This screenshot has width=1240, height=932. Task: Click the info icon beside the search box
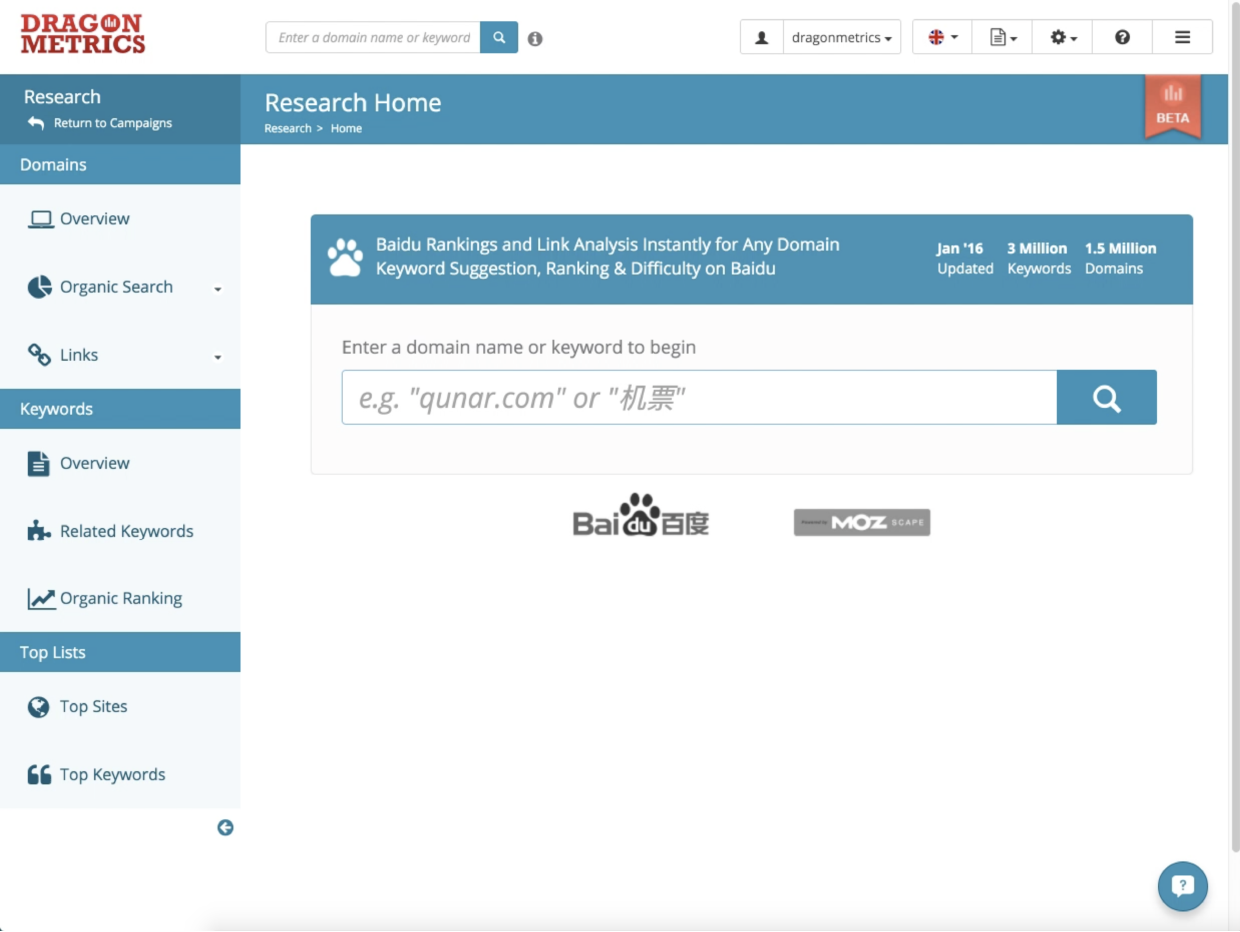[x=535, y=38]
